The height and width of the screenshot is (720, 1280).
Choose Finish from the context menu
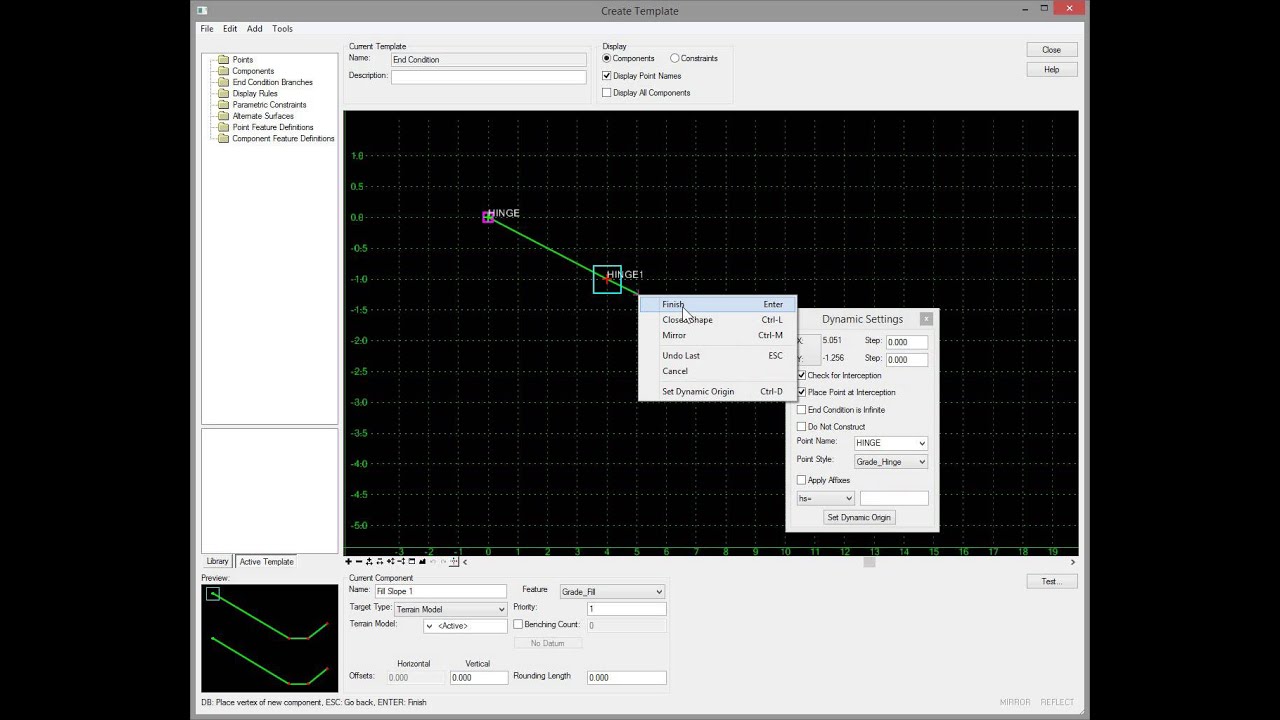pos(718,305)
